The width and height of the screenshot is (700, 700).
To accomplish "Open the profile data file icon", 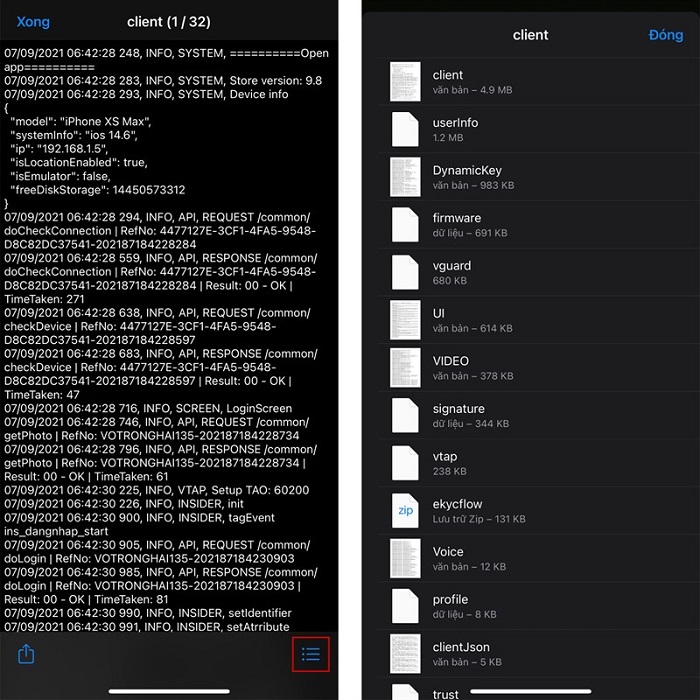I will tap(405, 606).
